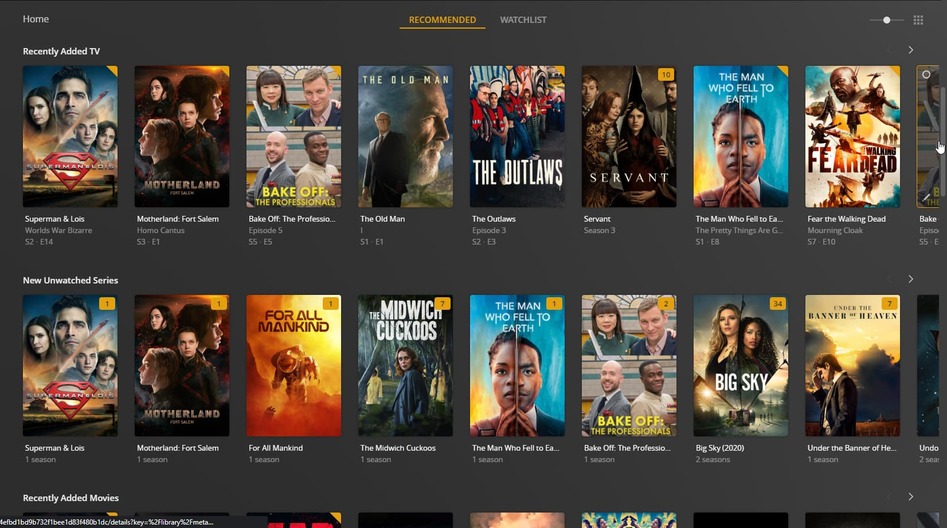This screenshot has width=947, height=528.
Task: Click the 7 badge on Under the Banner of Heaven
Action: point(890,304)
